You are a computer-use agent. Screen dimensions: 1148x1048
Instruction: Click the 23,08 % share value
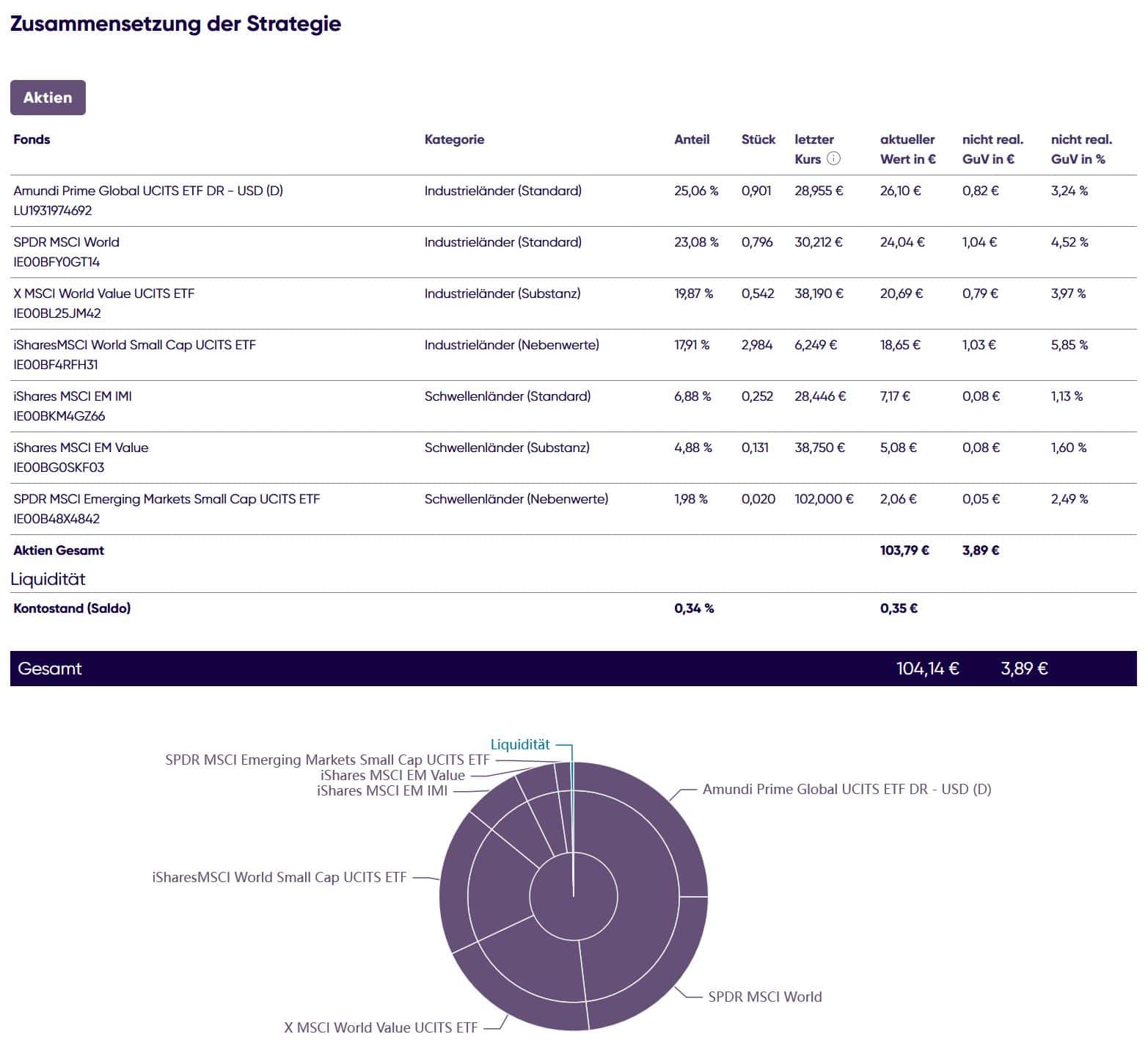point(696,242)
